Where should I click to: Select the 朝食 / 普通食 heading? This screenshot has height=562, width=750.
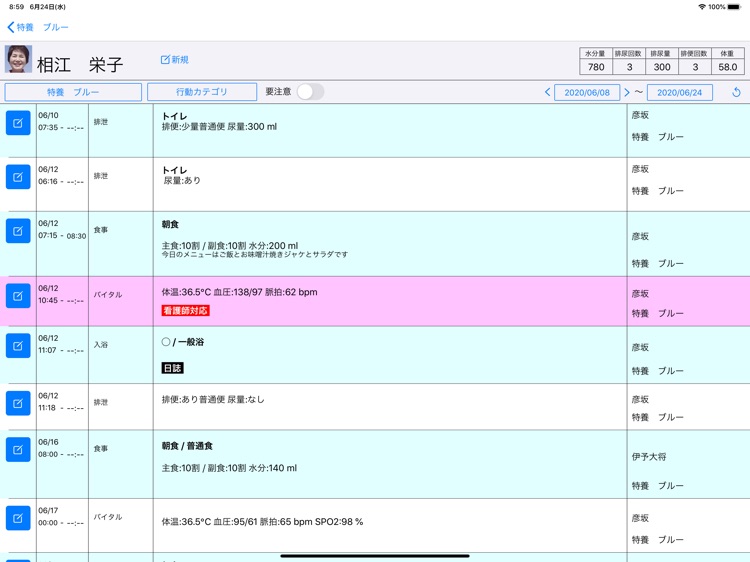tap(187, 446)
